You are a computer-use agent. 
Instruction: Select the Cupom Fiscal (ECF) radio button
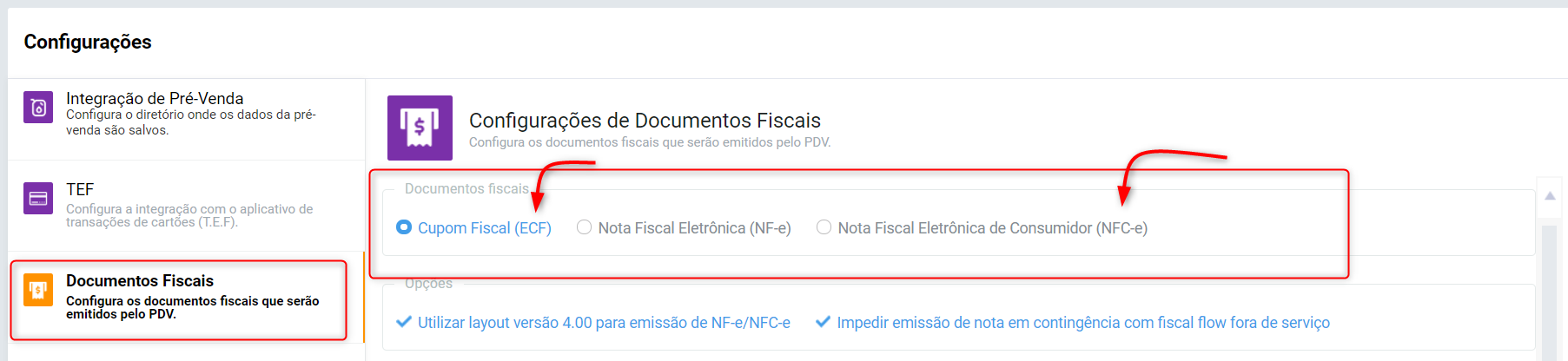pyautogui.click(x=404, y=227)
